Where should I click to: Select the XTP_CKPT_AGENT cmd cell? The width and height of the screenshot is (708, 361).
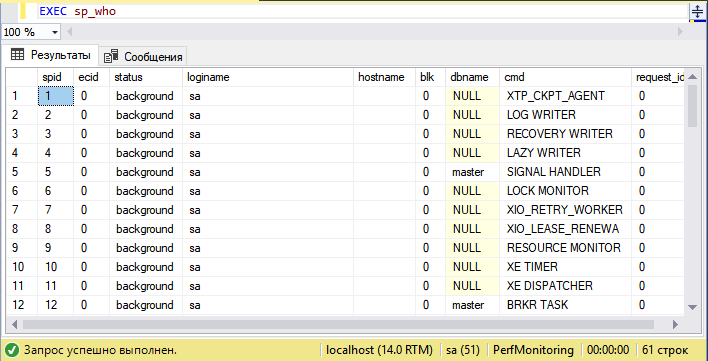pyautogui.click(x=565, y=96)
